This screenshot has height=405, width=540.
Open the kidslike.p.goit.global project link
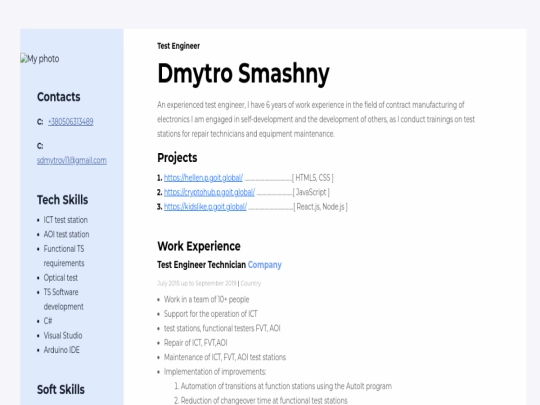coord(205,207)
